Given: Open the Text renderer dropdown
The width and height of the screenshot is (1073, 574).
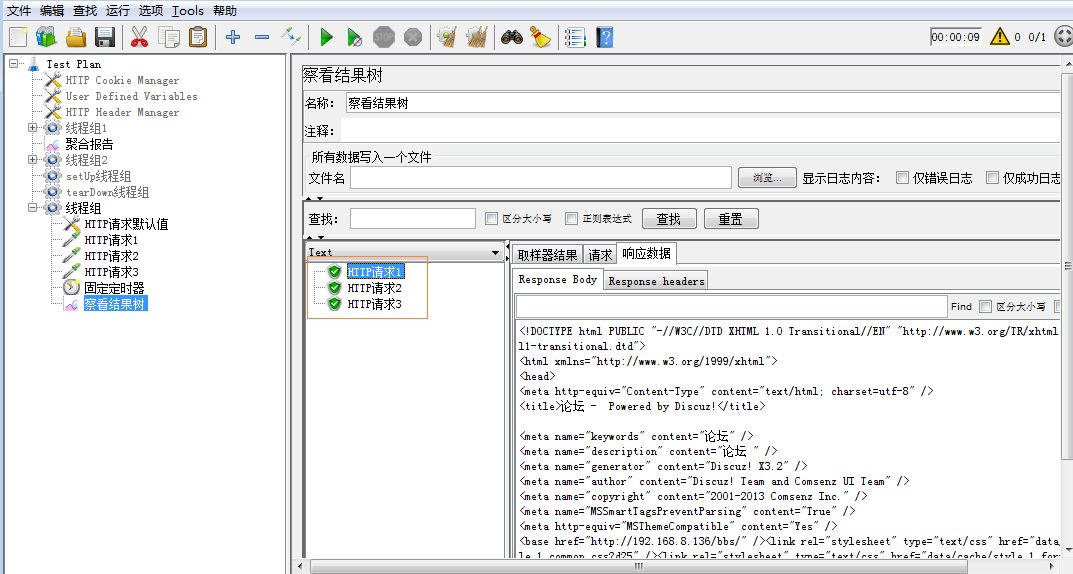Looking at the screenshot, I should 404,252.
